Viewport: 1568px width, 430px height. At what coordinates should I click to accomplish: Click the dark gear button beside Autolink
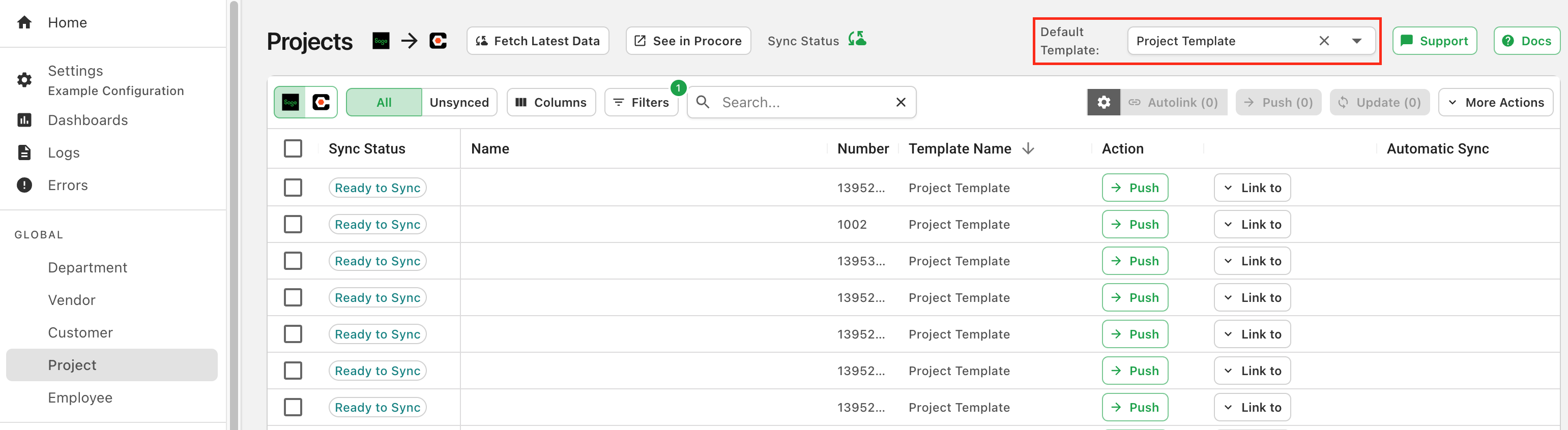click(x=1103, y=102)
